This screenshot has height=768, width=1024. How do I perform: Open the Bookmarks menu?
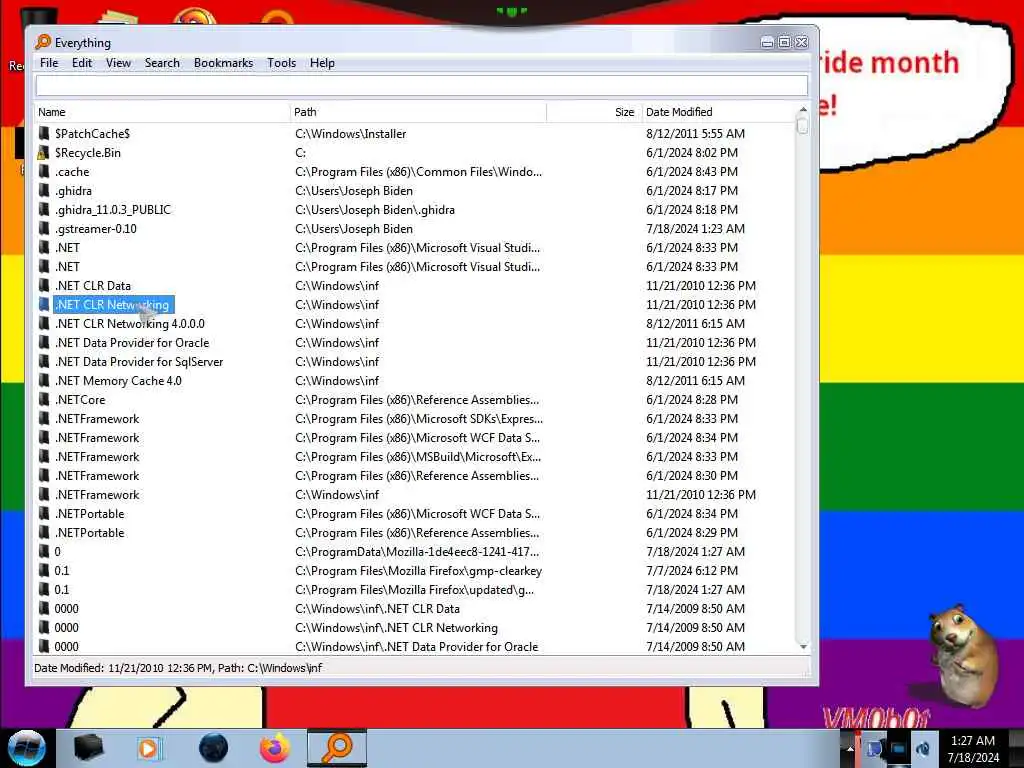[x=223, y=63]
